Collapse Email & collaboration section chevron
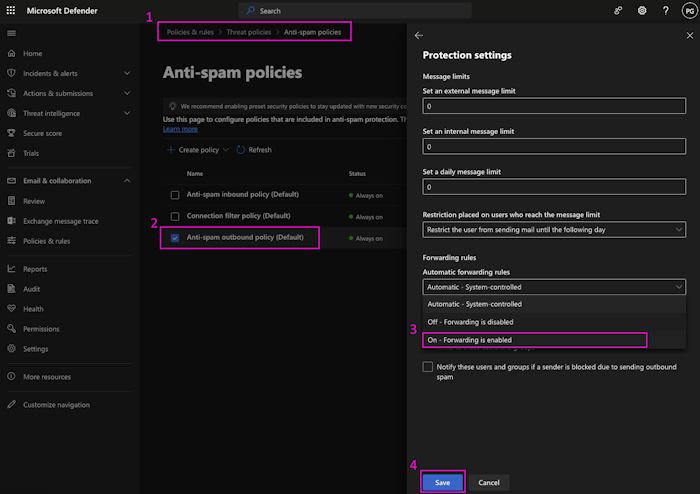This screenshot has height=494, width=700. pyautogui.click(x=127, y=181)
